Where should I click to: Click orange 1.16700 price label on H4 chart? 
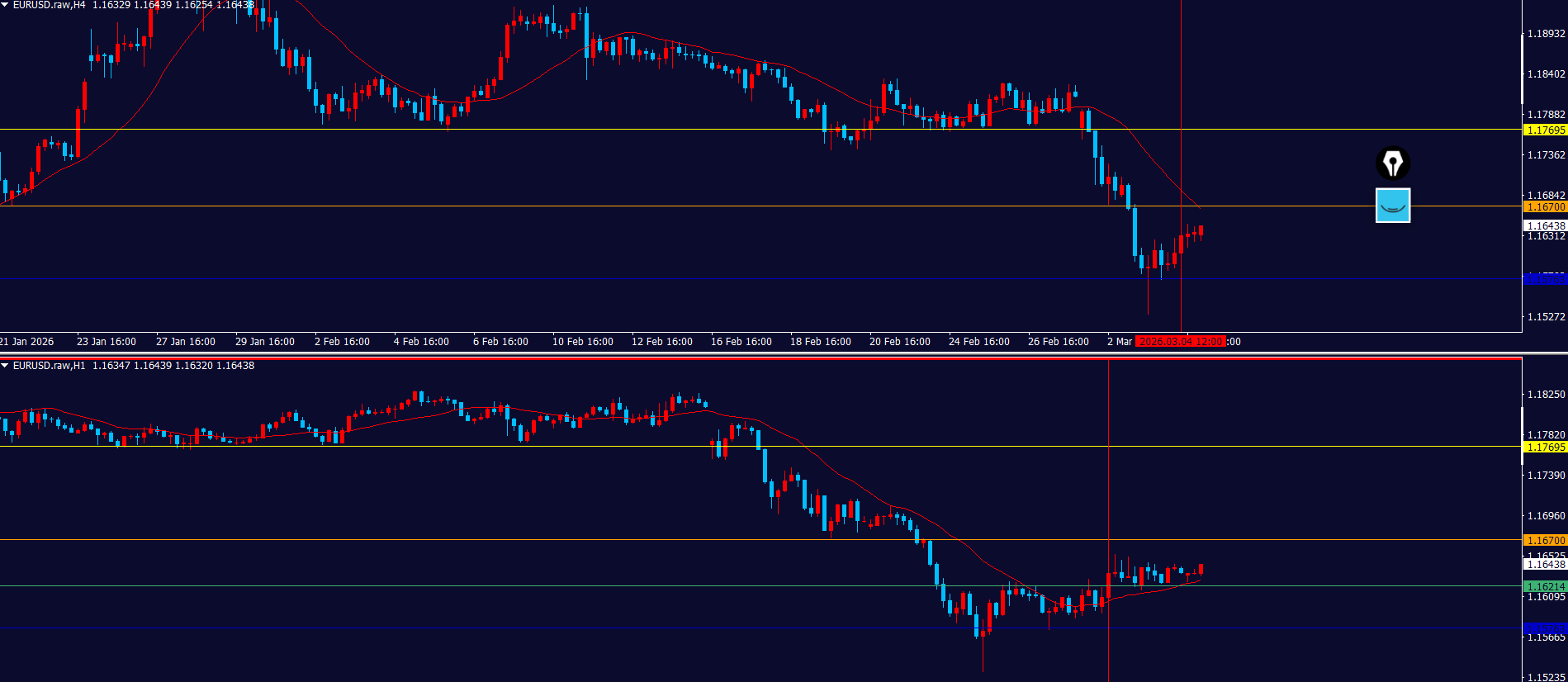coord(1545,207)
